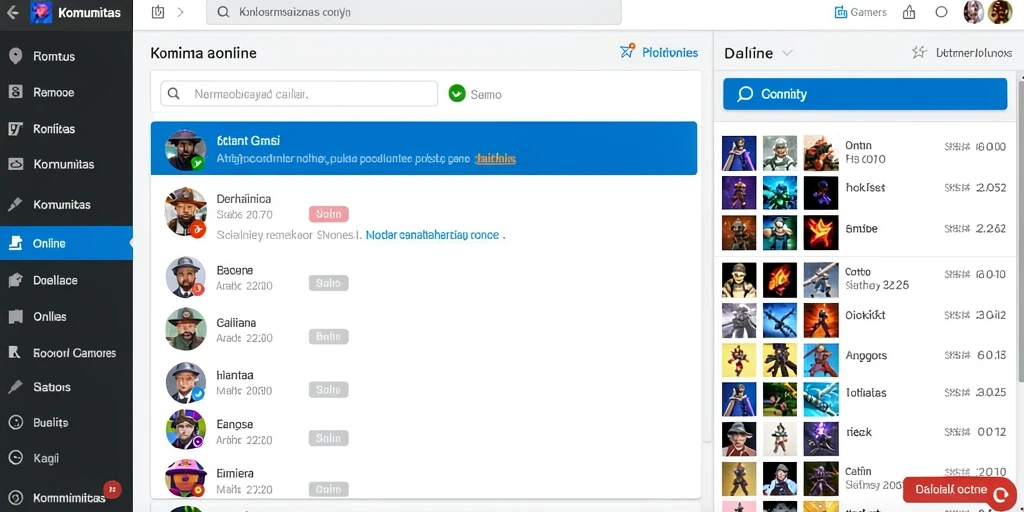
Task: Select Online in the left sidebar
Action: pos(66,243)
